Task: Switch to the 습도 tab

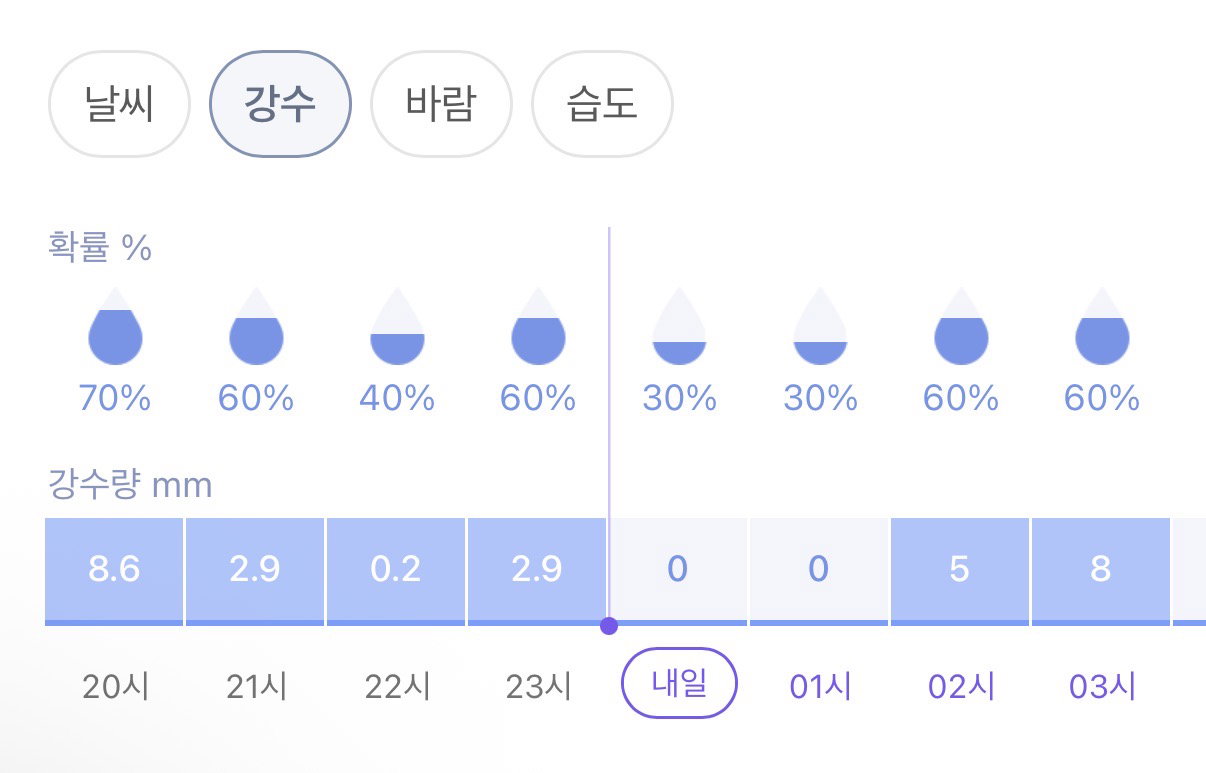Action: coord(602,104)
